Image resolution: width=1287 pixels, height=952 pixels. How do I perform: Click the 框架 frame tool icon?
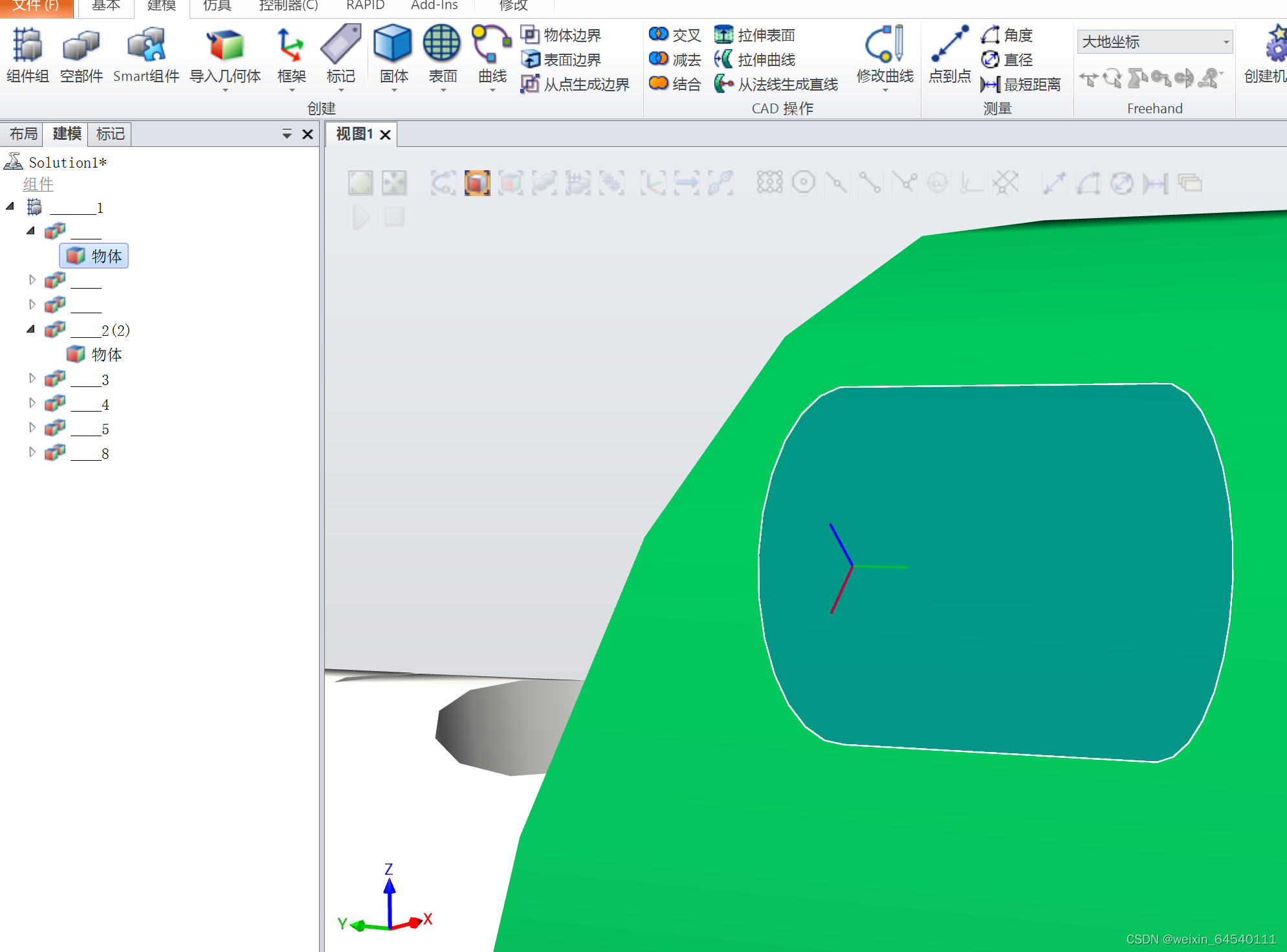[x=291, y=45]
